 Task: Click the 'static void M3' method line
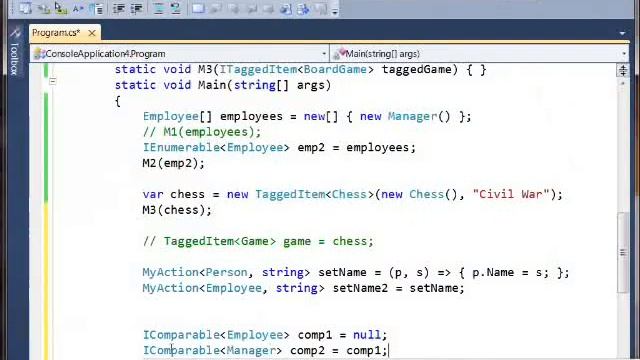[300, 69]
